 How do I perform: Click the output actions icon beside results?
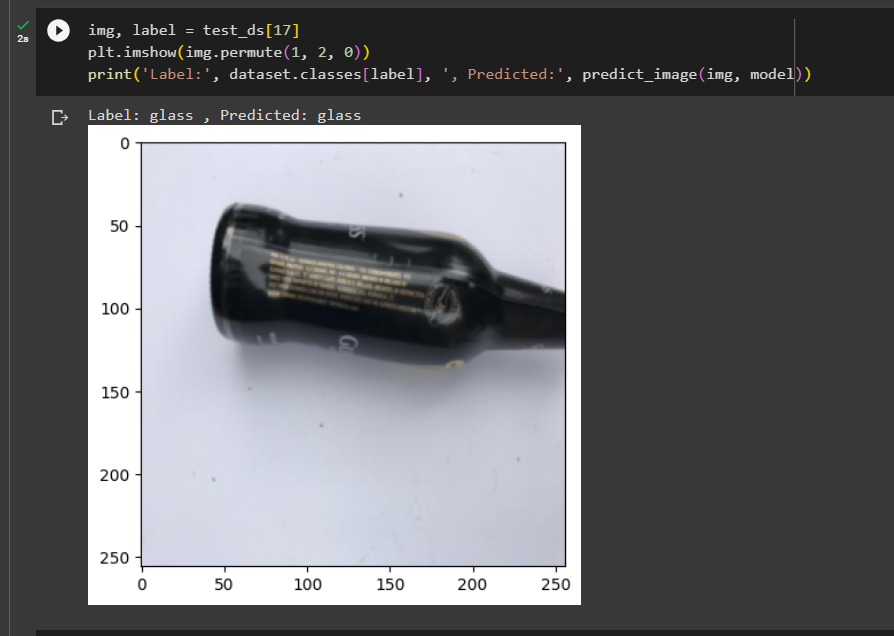pos(59,118)
